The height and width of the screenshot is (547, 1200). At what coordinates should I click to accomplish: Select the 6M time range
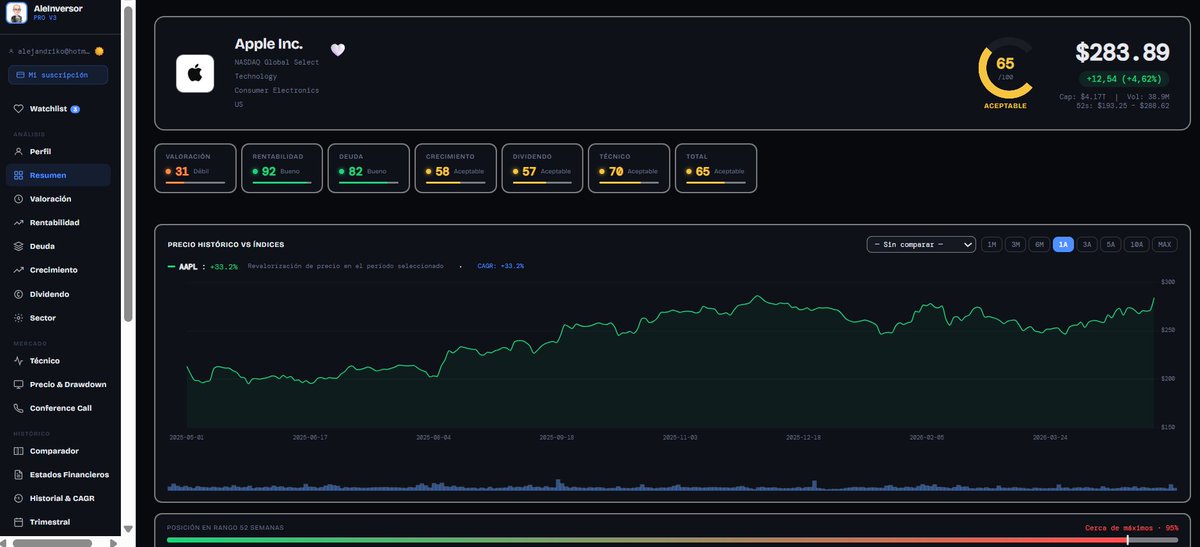[1040, 244]
